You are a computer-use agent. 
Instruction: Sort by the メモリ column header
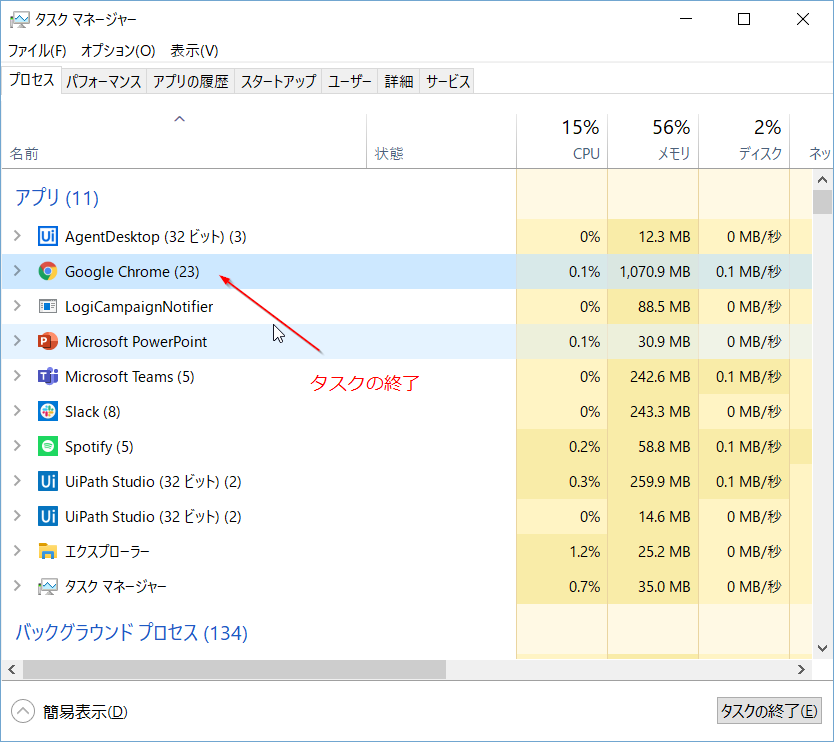653,141
